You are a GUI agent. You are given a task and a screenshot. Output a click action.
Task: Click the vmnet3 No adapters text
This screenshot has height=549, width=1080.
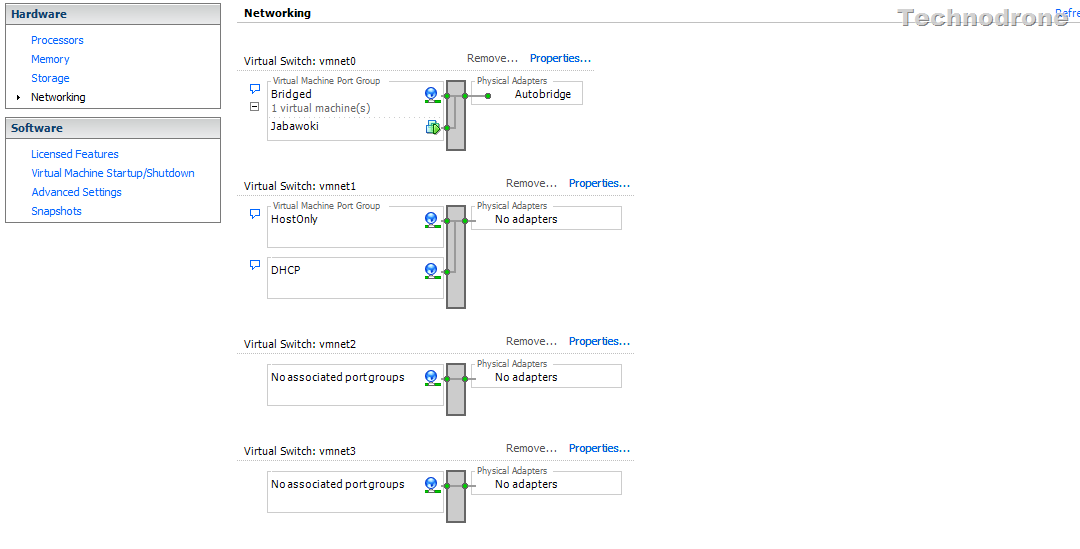click(x=526, y=484)
